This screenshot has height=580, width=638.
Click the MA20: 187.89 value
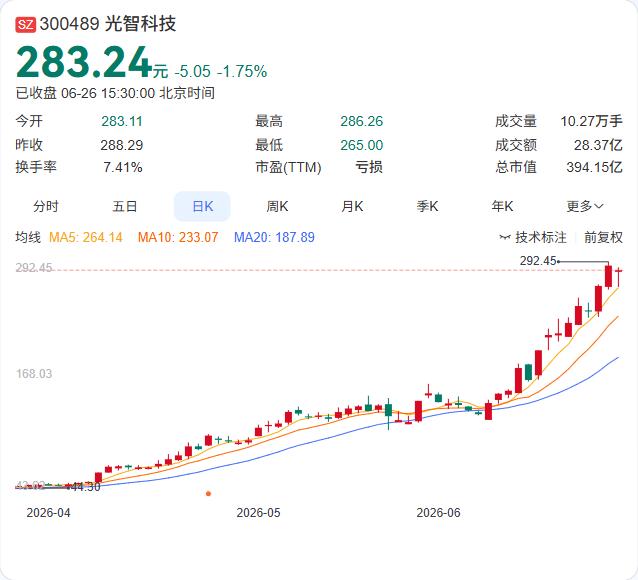click(x=274, y=237)
